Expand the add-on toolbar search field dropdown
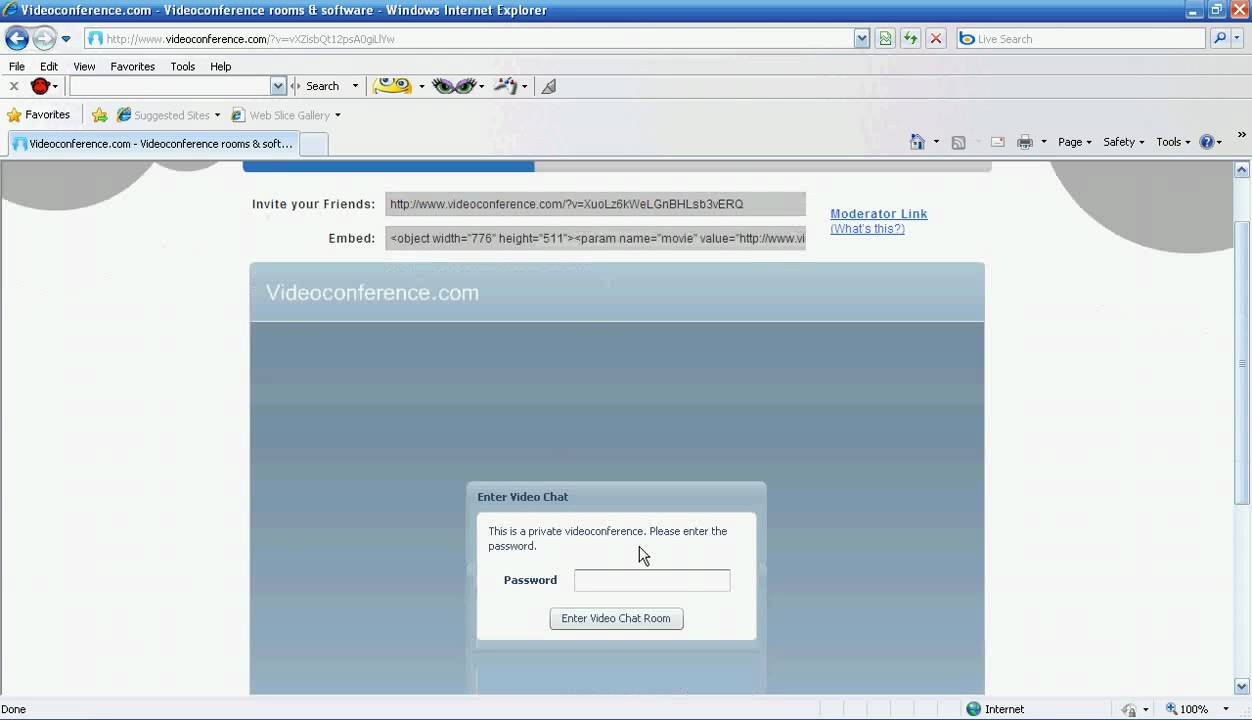This screenshot has height=720, width=1252. tap(278, 86)
